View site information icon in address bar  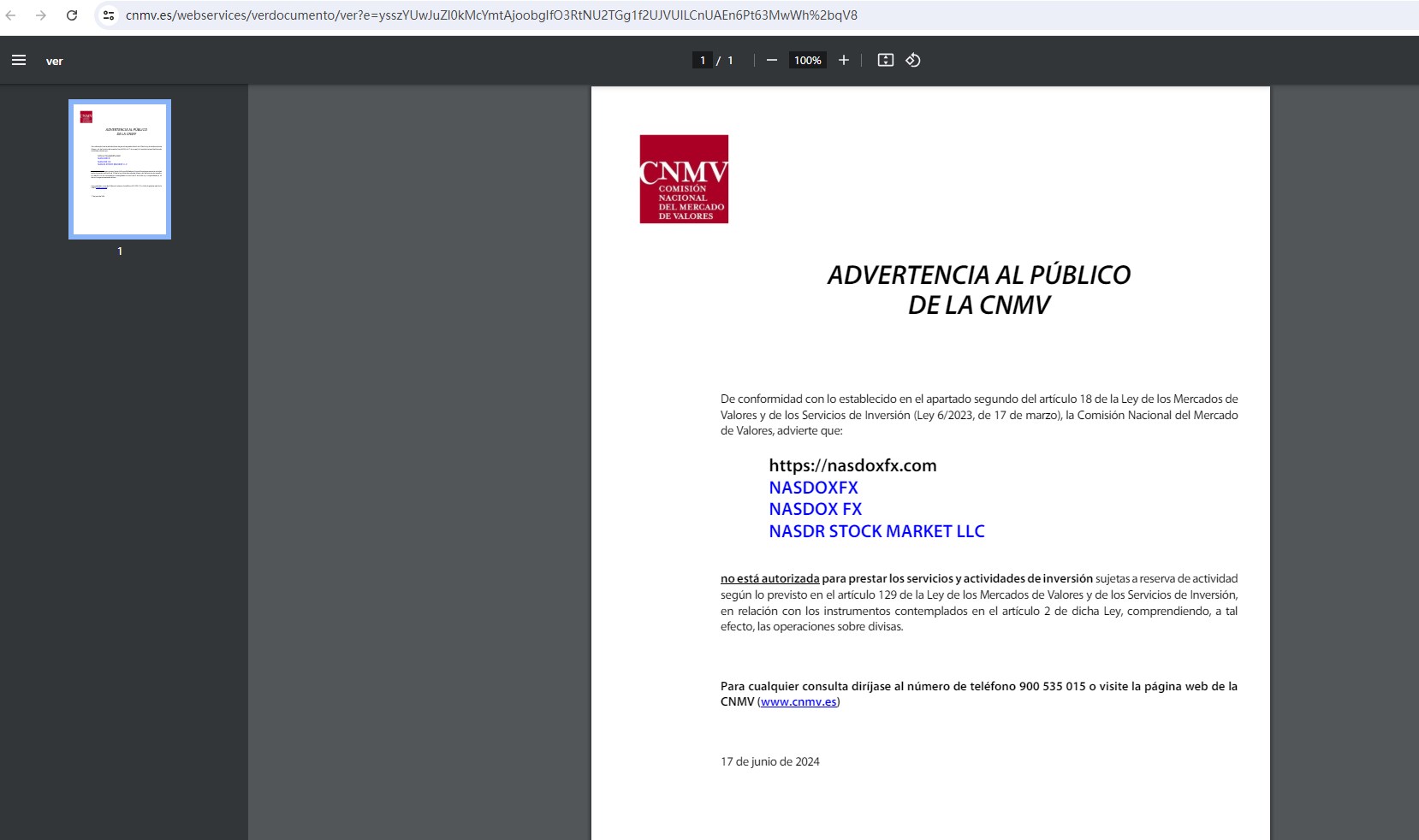click(x=109, y=15)
